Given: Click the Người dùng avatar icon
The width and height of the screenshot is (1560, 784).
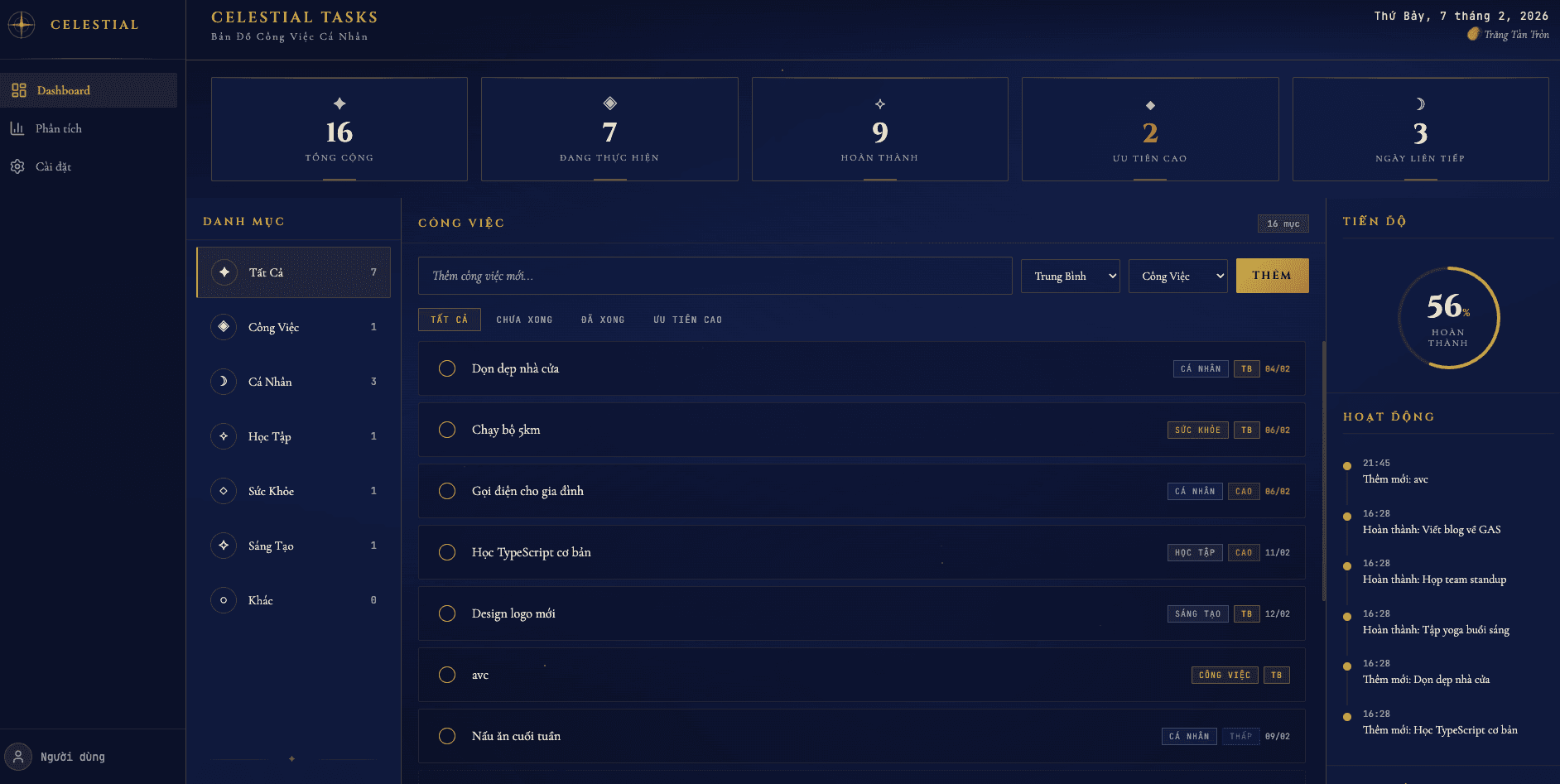Looking at the screenshot, I should click(x=18, y=757).
